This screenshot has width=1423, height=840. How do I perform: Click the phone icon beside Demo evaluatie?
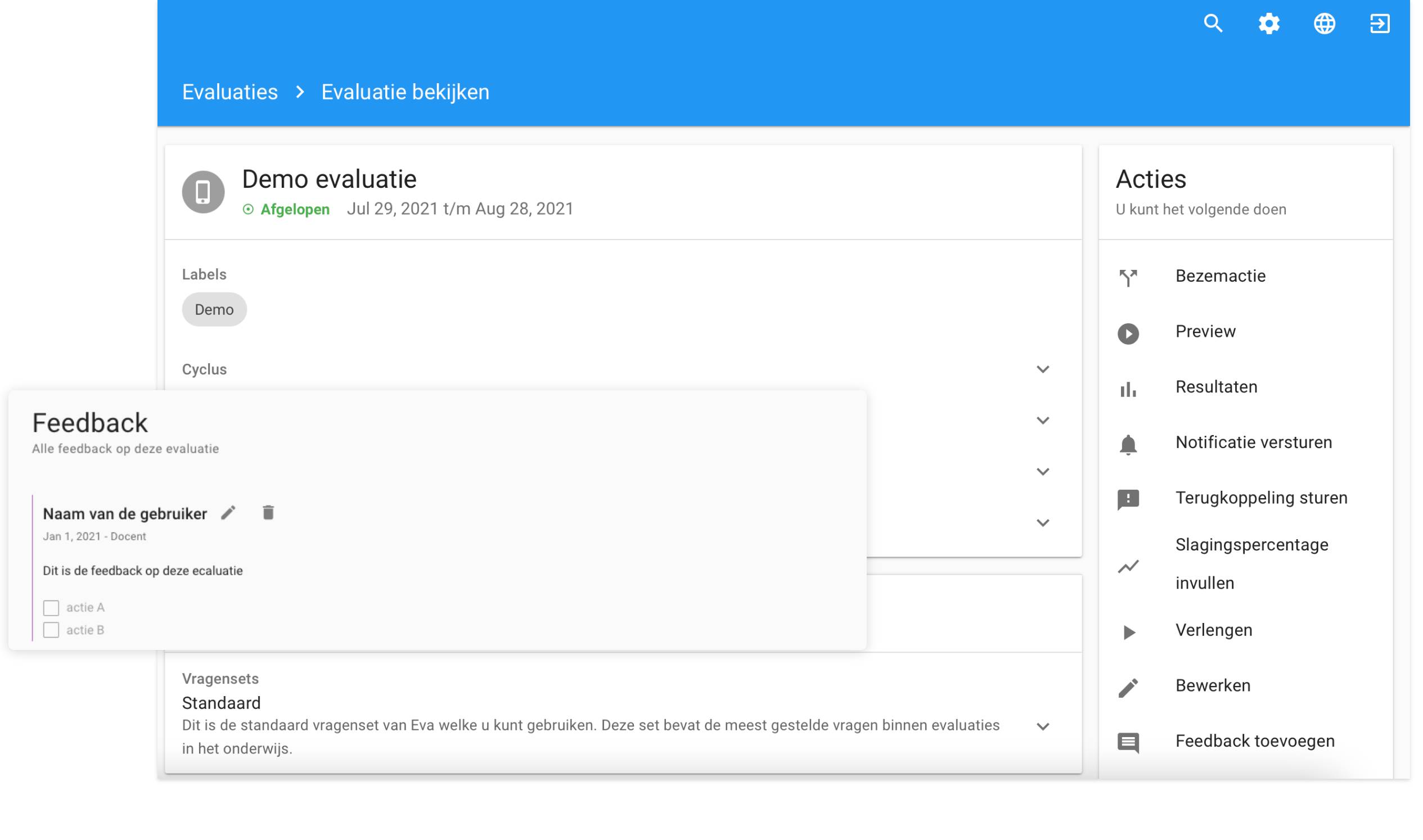[203, 192]
